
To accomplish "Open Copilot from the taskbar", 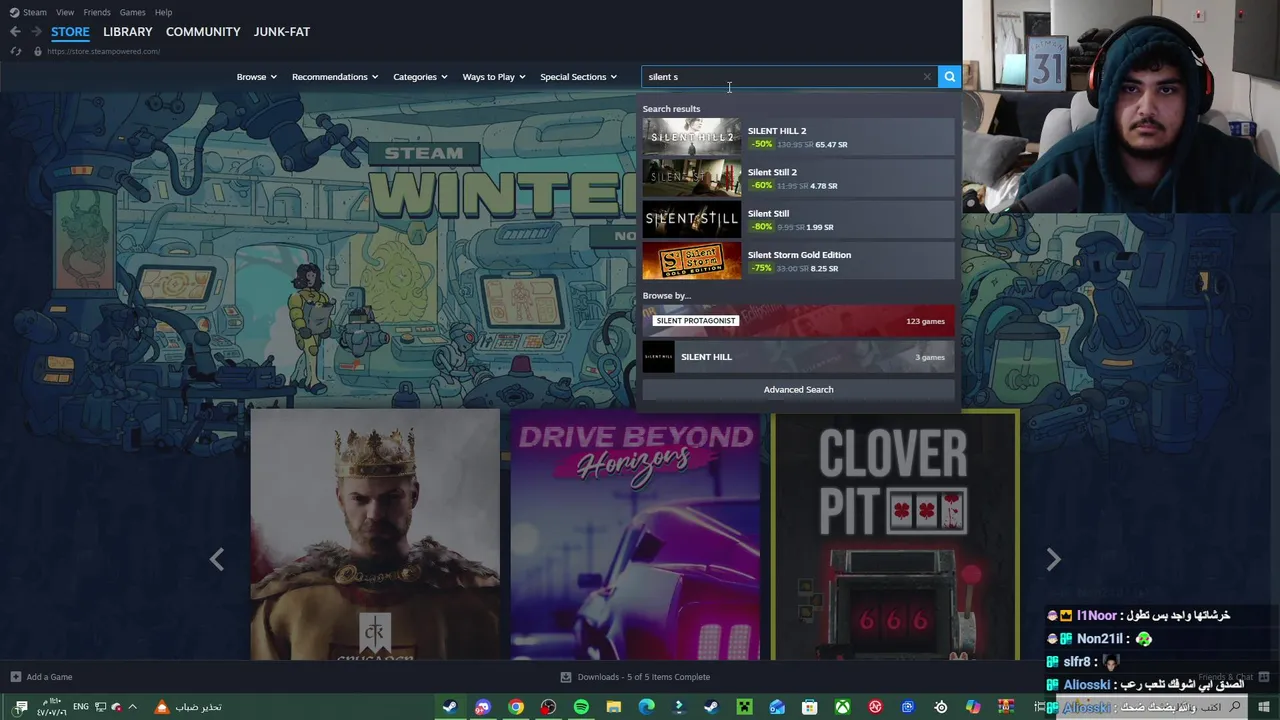I will pyautogui.click(x=973, y=707).
